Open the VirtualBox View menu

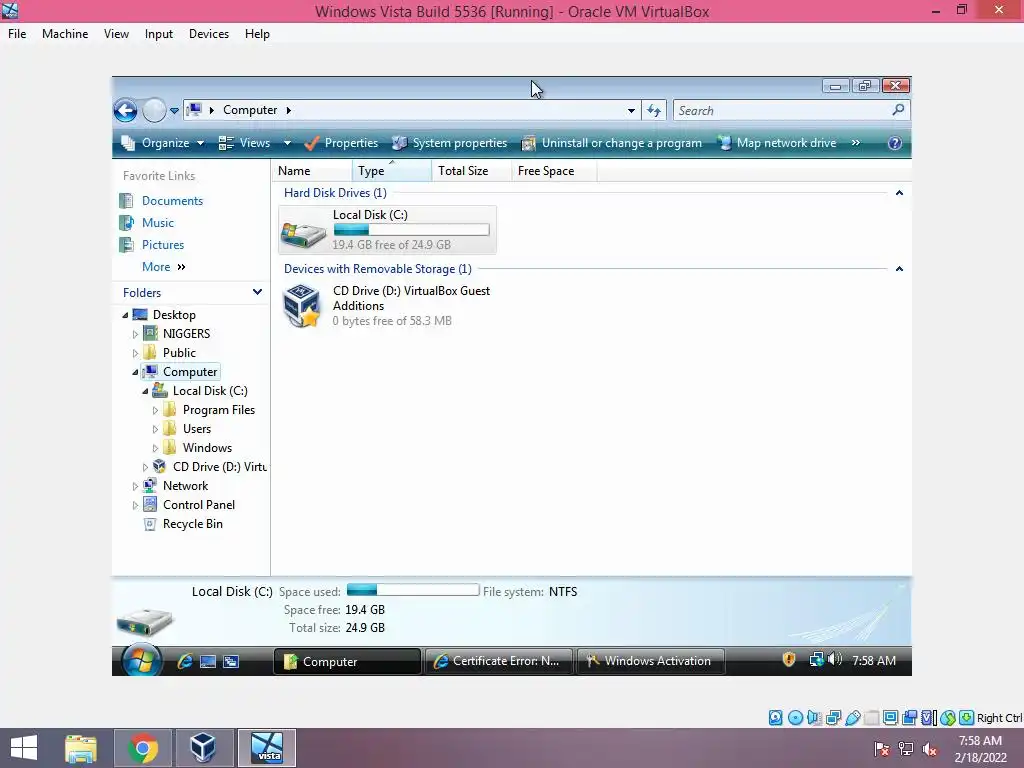click(116, 34)
